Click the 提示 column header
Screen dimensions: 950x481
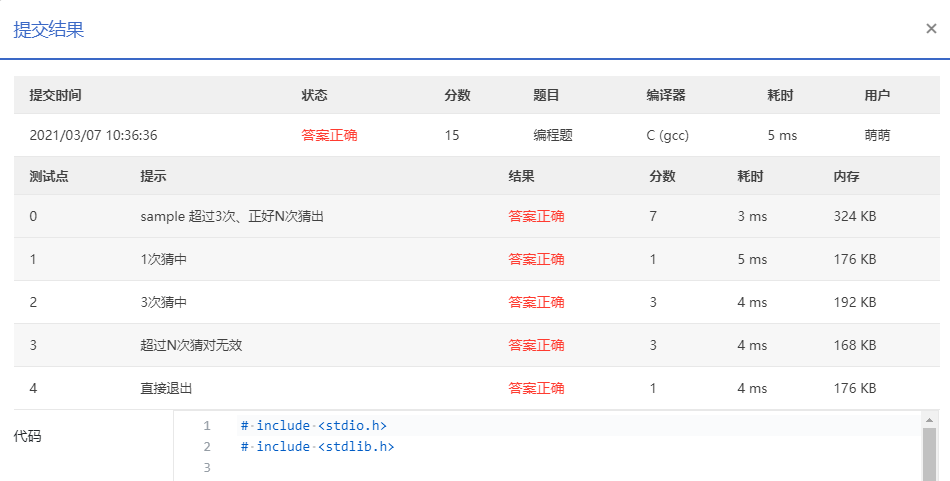(x=153, y=176)
